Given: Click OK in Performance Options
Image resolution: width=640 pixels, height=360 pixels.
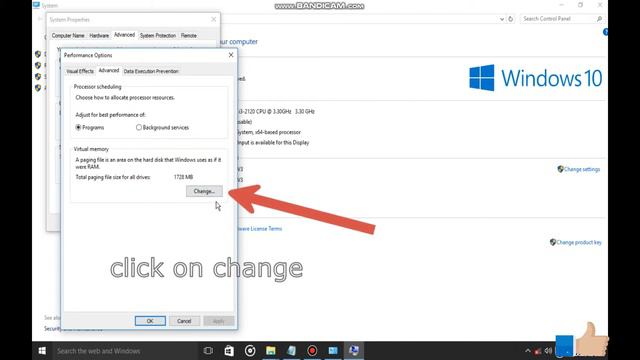Looking at the screenshot, I should click(150, 321).
